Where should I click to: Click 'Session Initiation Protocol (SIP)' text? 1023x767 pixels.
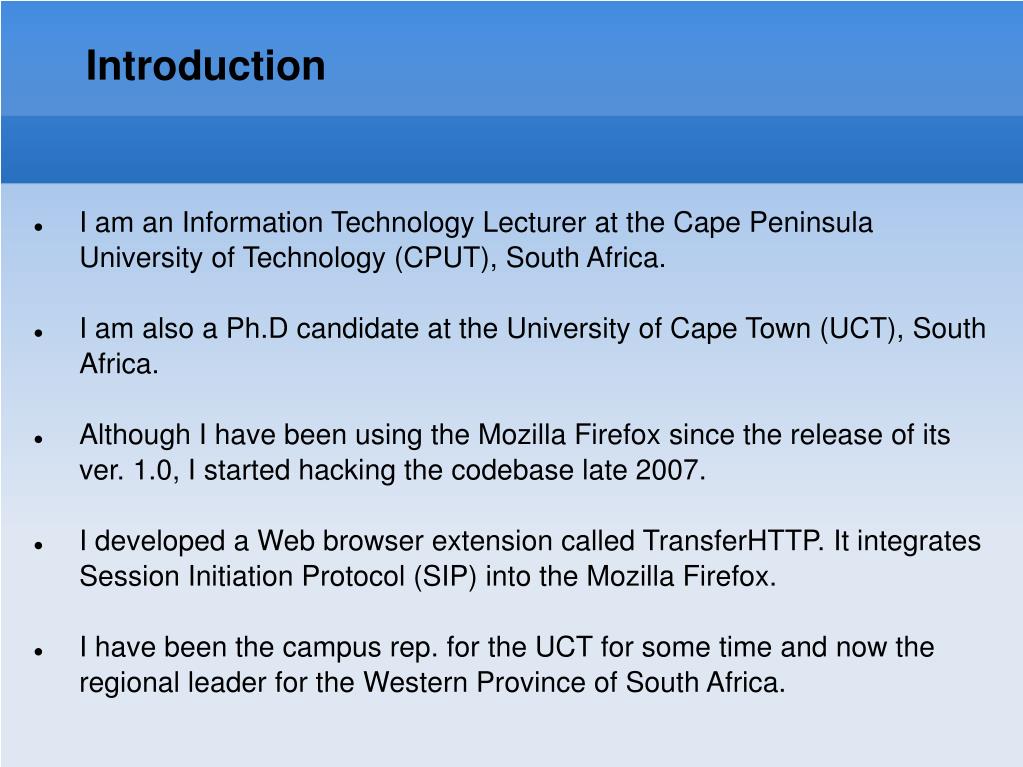[278, 577]
